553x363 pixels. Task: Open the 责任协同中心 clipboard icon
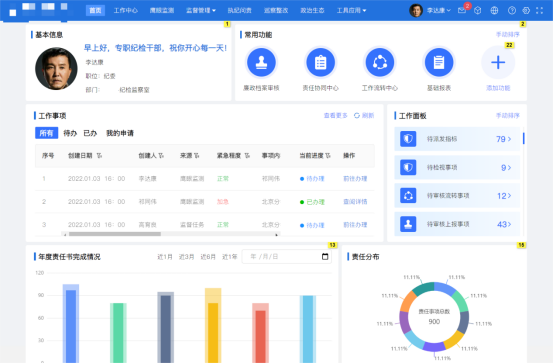320,63
